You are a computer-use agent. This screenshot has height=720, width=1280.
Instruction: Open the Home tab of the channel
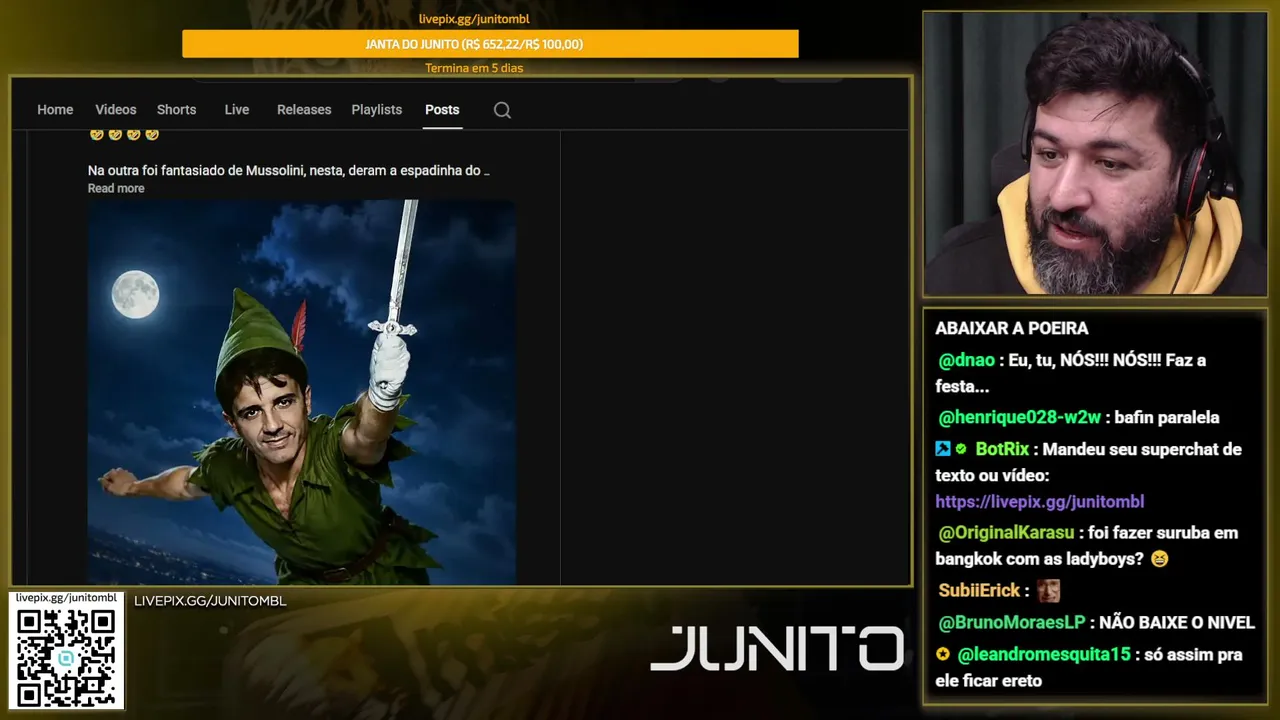coord(55,110)
